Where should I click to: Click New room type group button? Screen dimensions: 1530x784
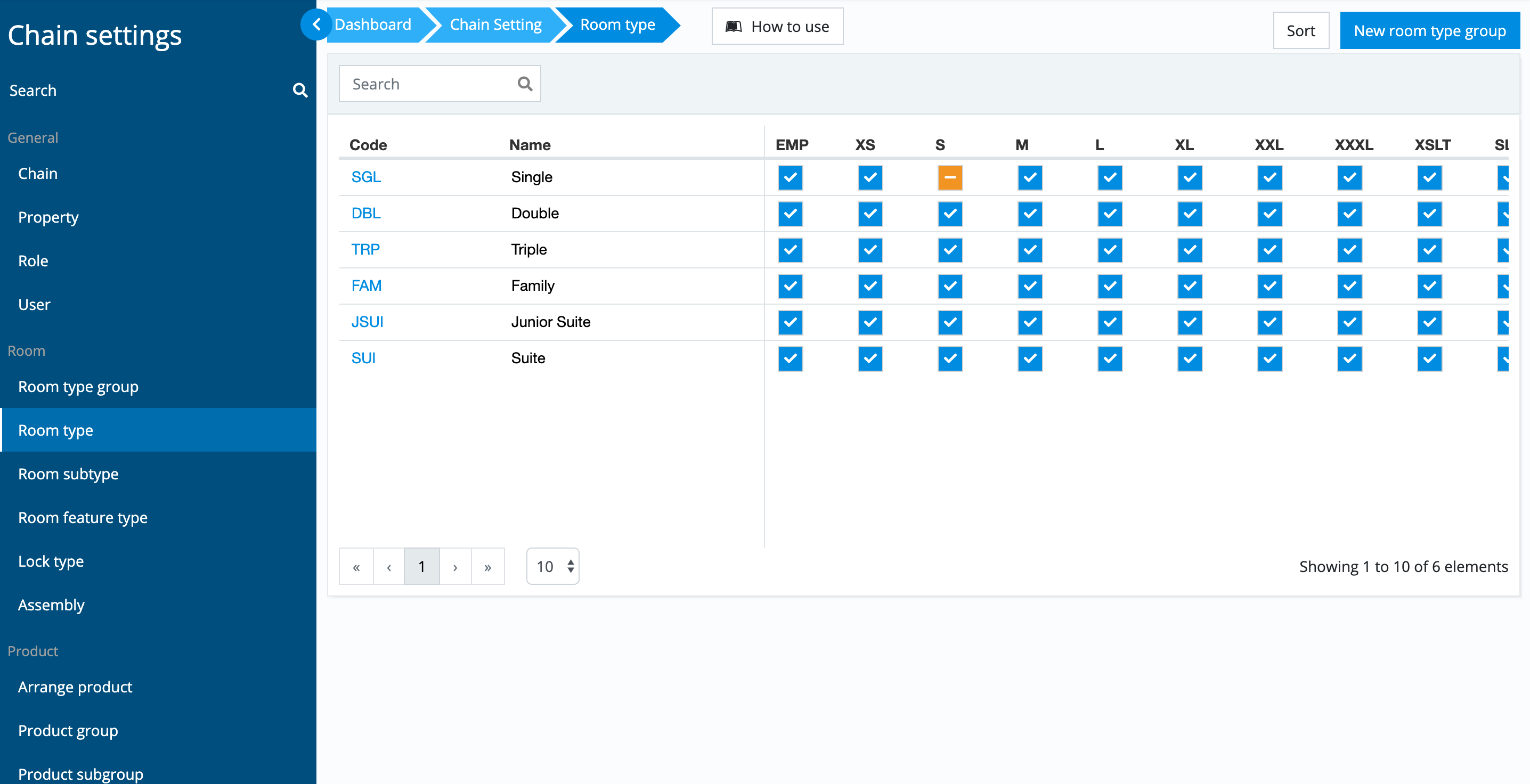[x=1429, y=31]
